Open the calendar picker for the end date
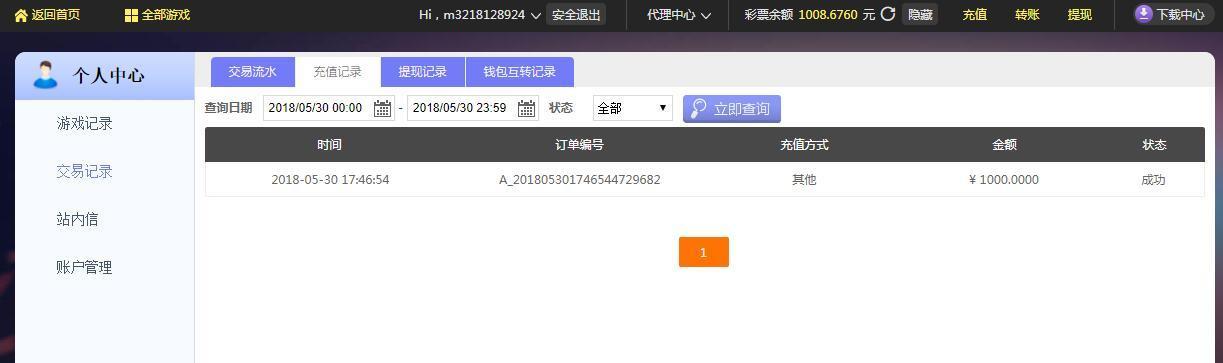Image resolution: width=1223 pixels, height=363 pixels. pyautogui.click(x=527, y=108)
